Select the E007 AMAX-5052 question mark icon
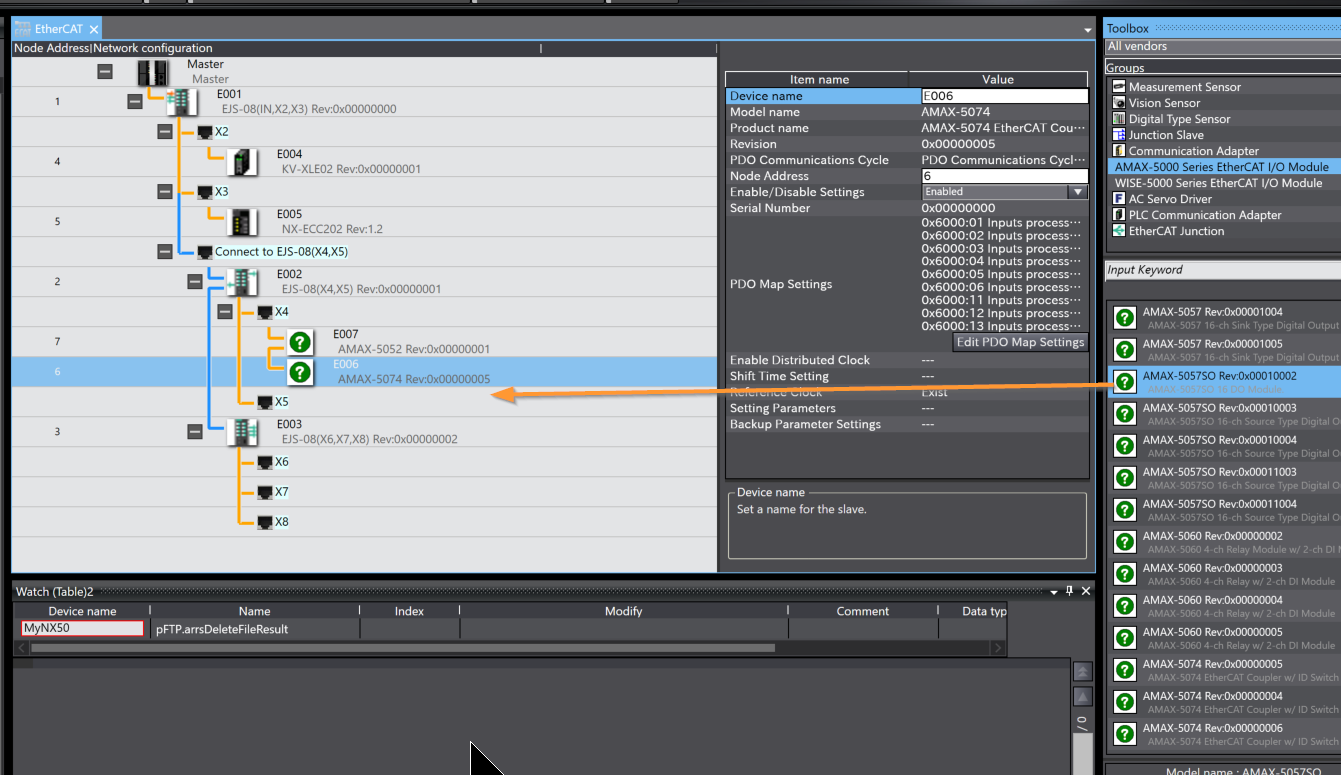 300,342
